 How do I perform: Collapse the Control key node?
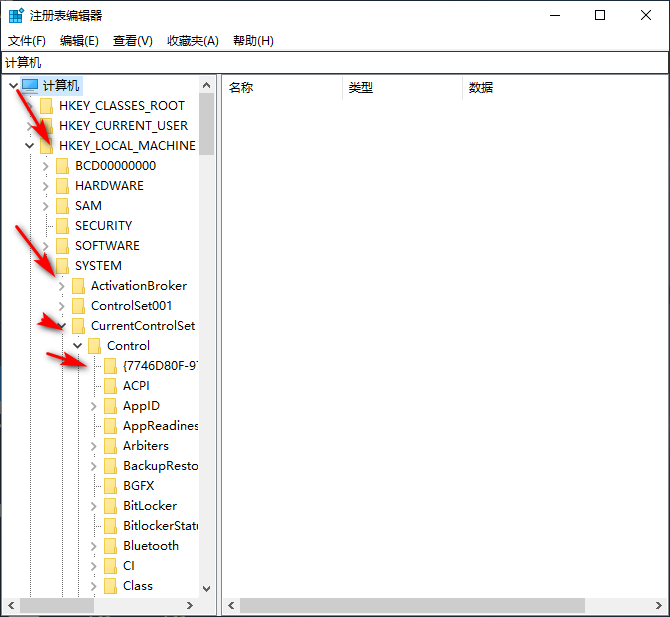78,346
